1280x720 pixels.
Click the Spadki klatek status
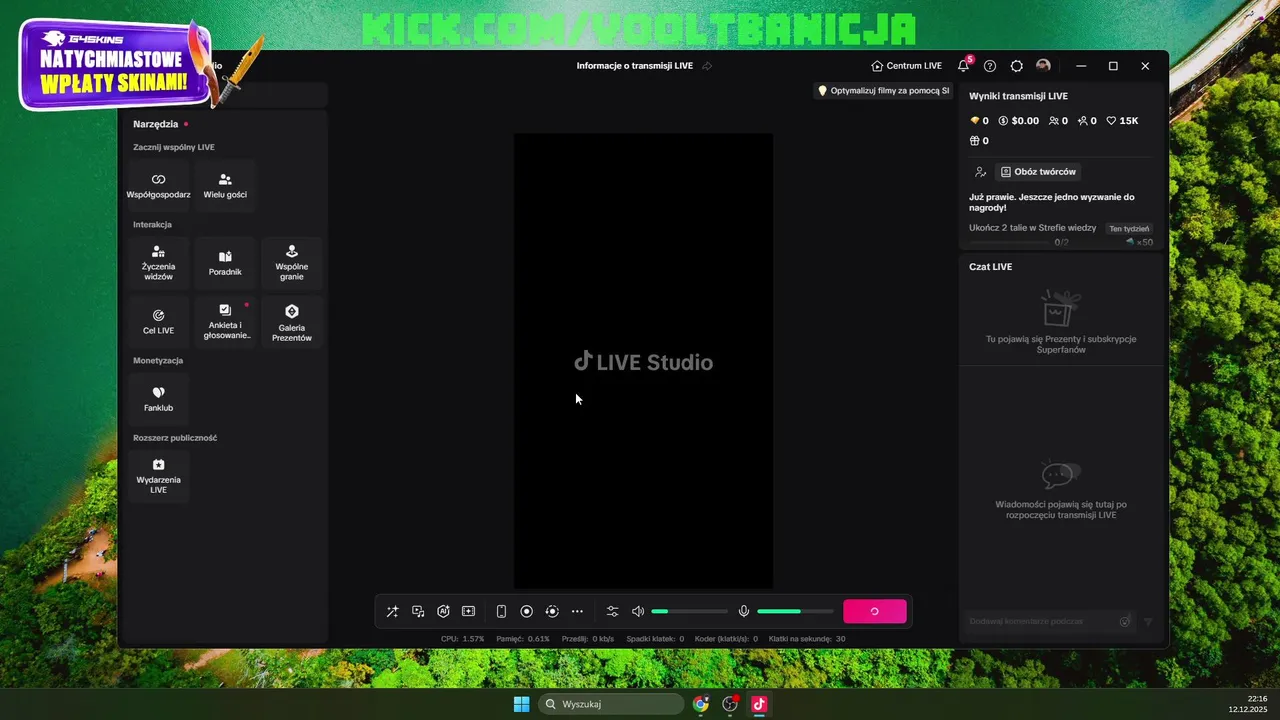pyautogui.click(x=655, y=638)
